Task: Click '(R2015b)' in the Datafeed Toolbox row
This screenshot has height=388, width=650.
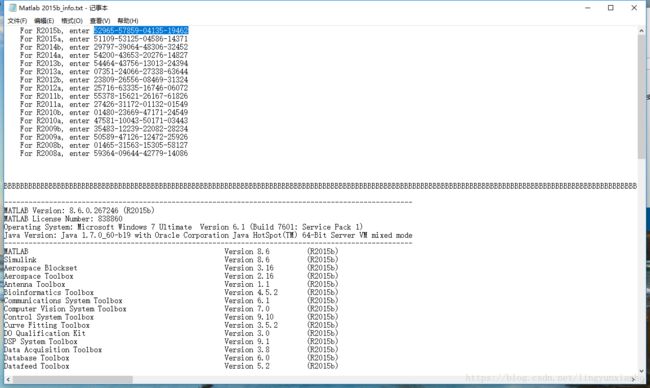Action: (x=323, y=366)
